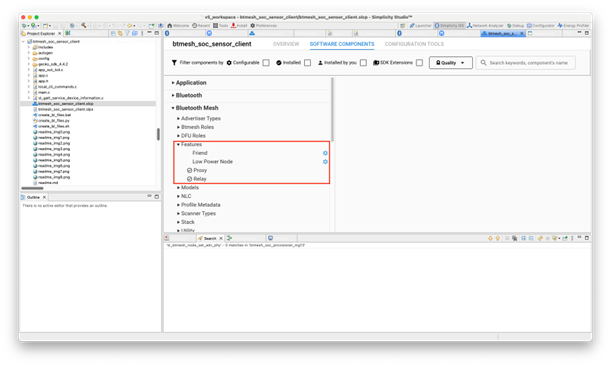Open Preferences from the toolbar
The width and height of the screenshot is (611, 366).
pos(263,26)
